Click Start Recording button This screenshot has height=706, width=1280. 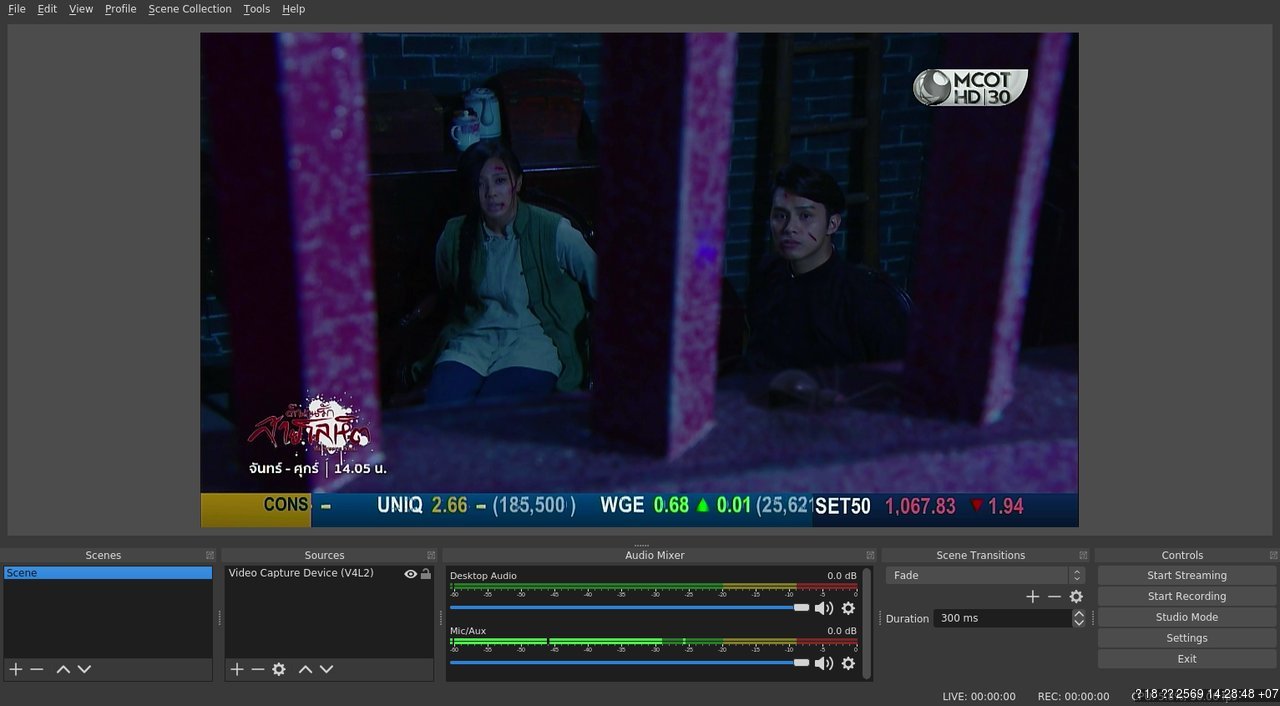tap(1186, 596)
